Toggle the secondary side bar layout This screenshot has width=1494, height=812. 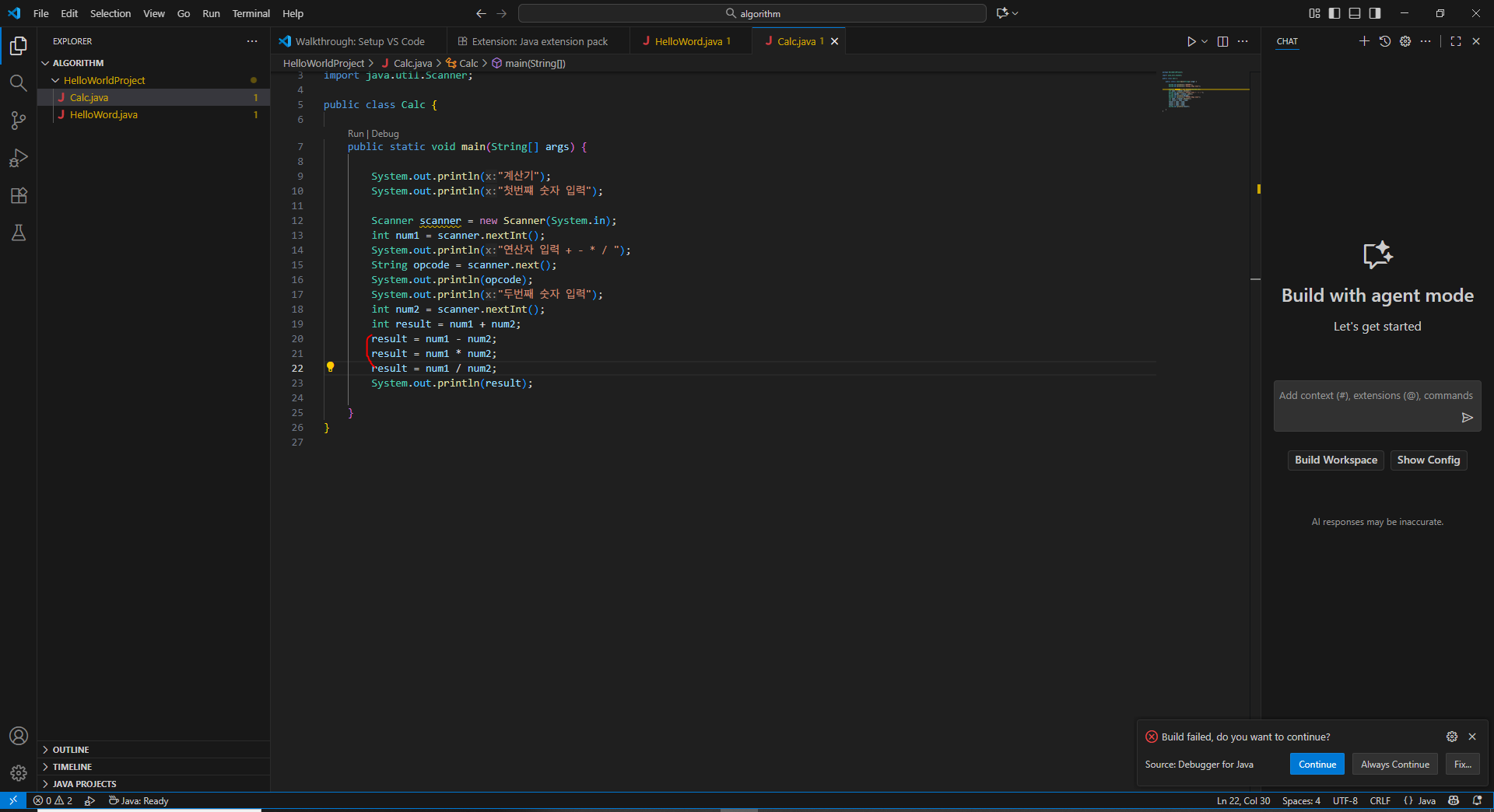point(1375,13)
